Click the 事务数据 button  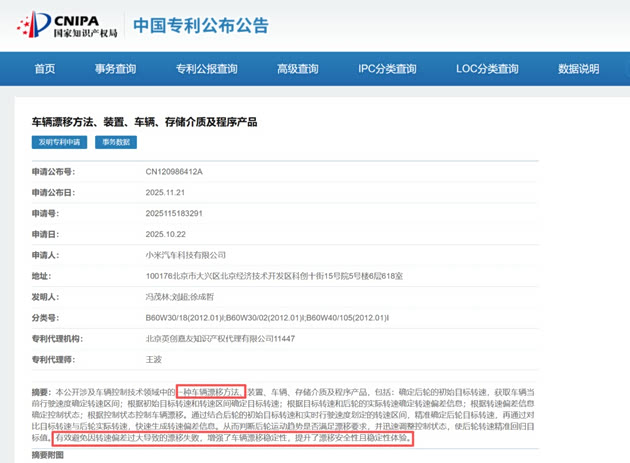(x=113, y=142)
